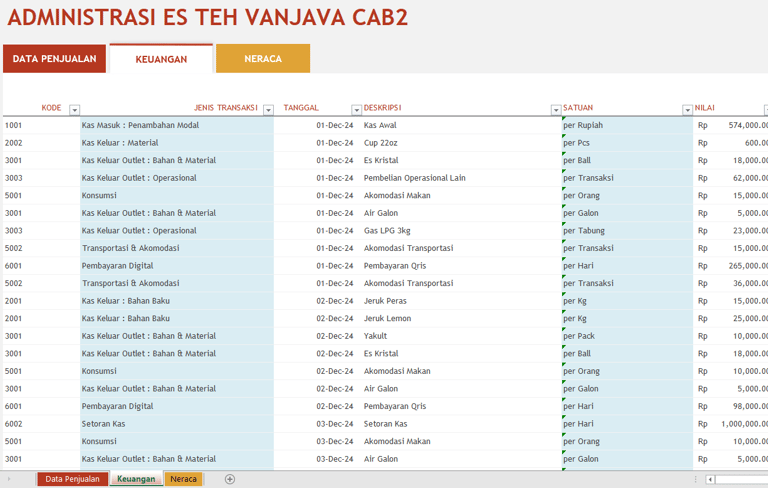768x488 pixels.
Task: Select unit cell 'per Pcs'
Action: [627, 143]
